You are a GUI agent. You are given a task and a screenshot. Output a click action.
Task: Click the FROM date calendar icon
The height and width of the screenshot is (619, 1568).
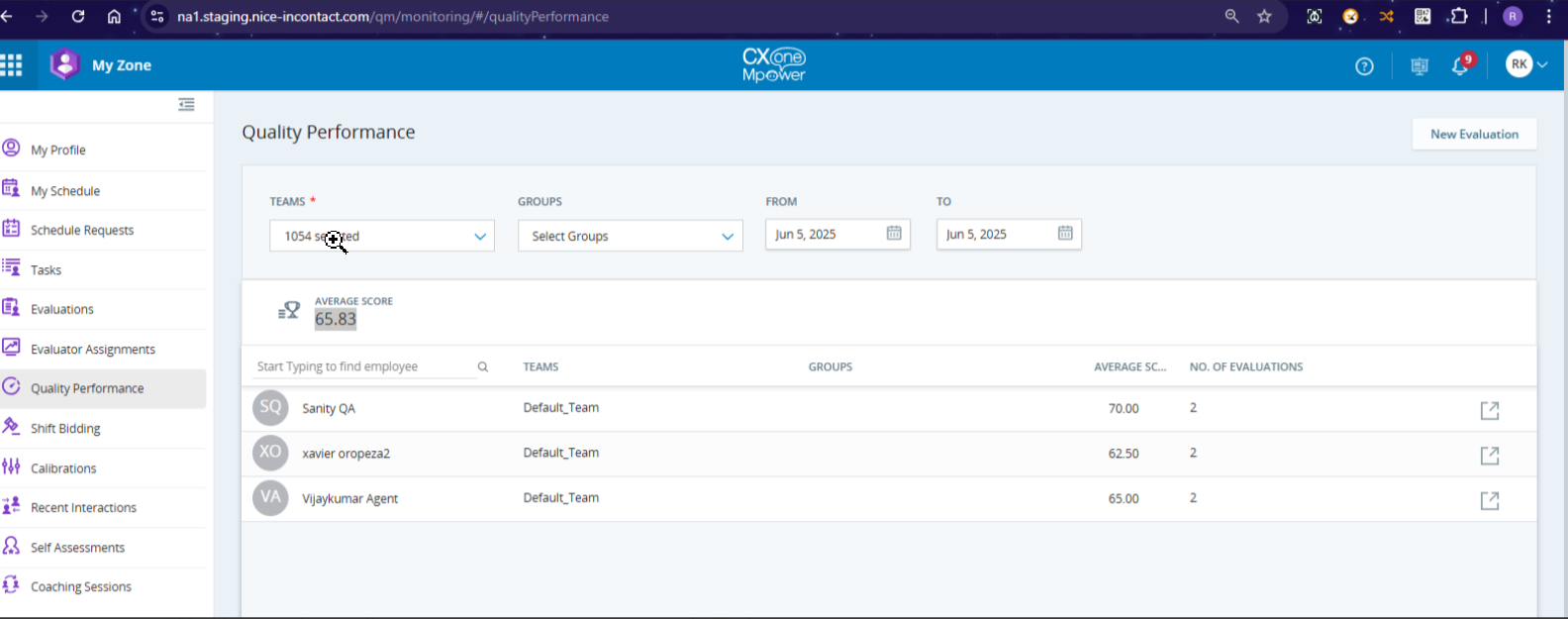(894, 234)
